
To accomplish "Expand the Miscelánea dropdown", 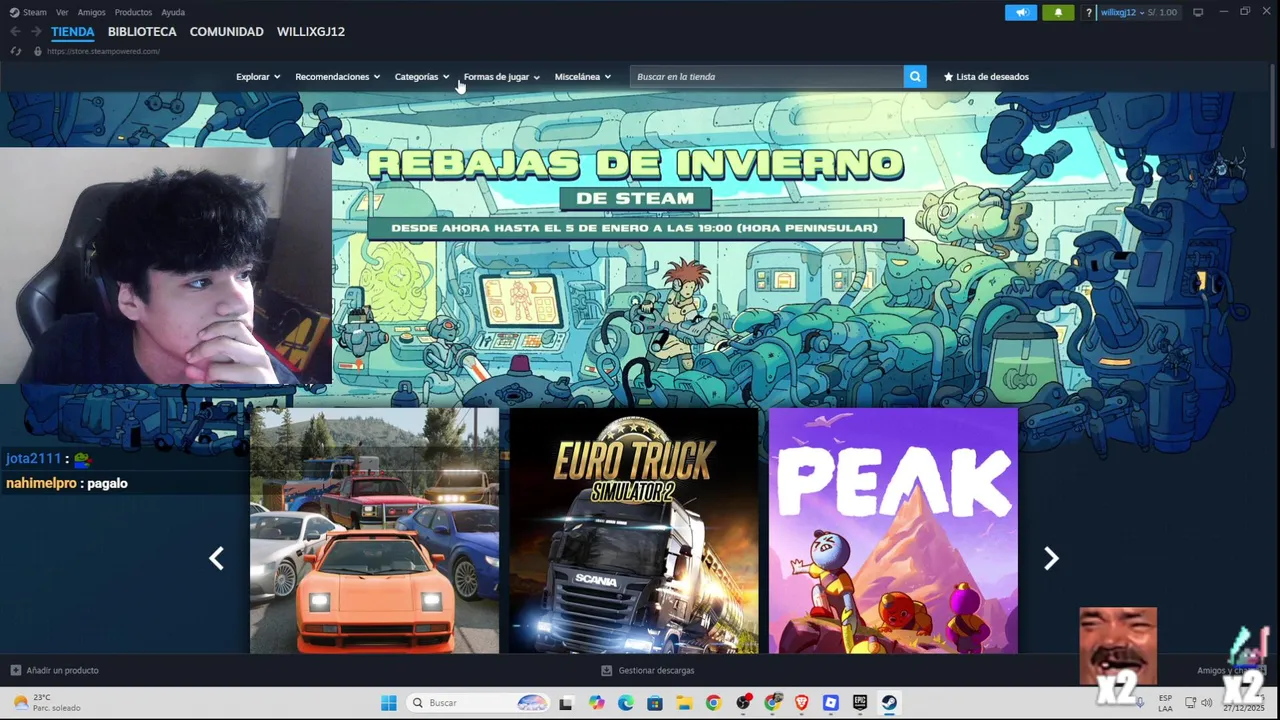I will pyautogui.click(x=583, y=76).
